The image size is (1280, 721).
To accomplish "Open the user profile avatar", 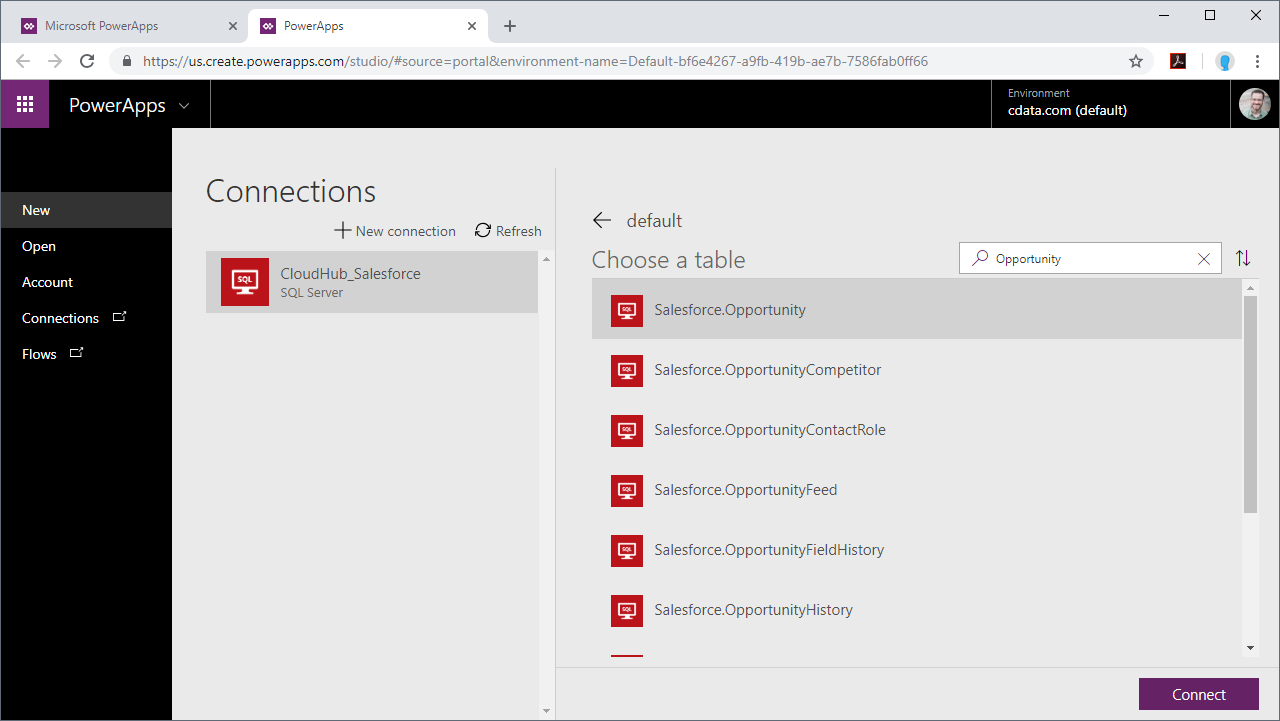I will coord(1255,104).
